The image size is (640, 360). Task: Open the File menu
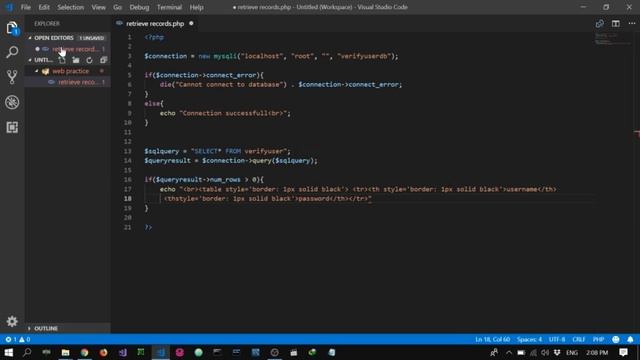25,7
